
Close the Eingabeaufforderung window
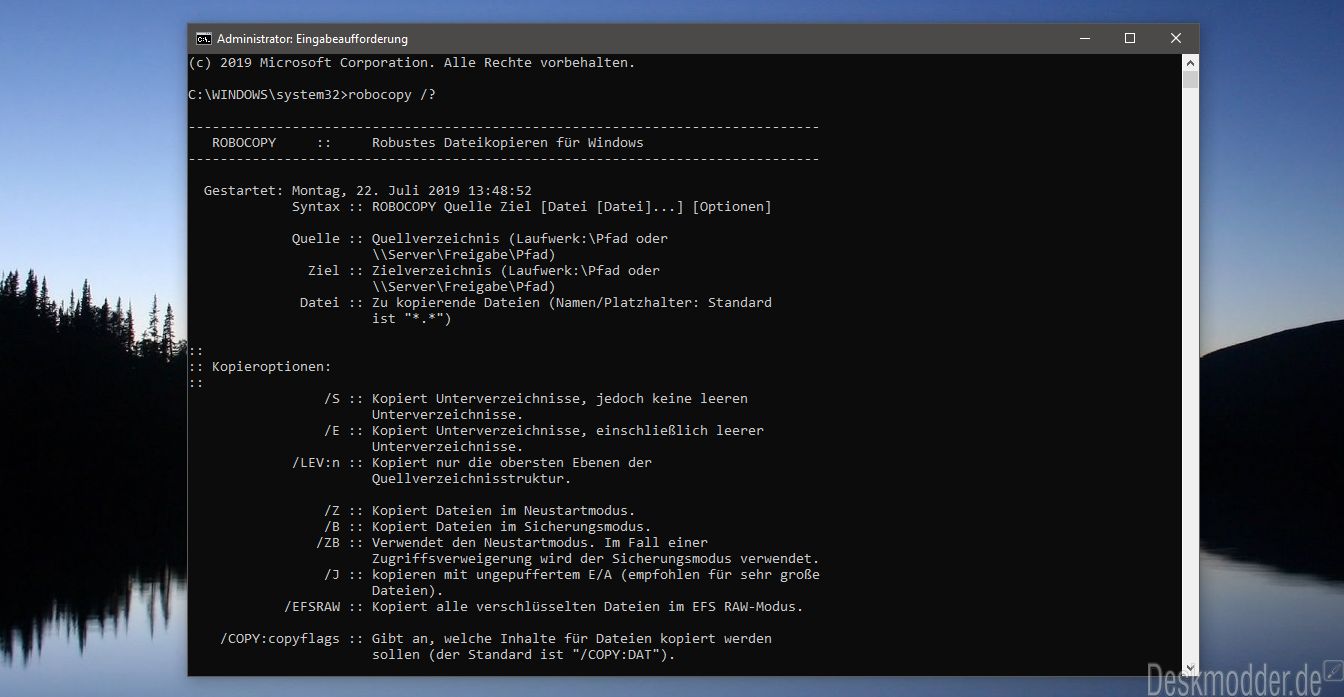tap(1176, 39)
